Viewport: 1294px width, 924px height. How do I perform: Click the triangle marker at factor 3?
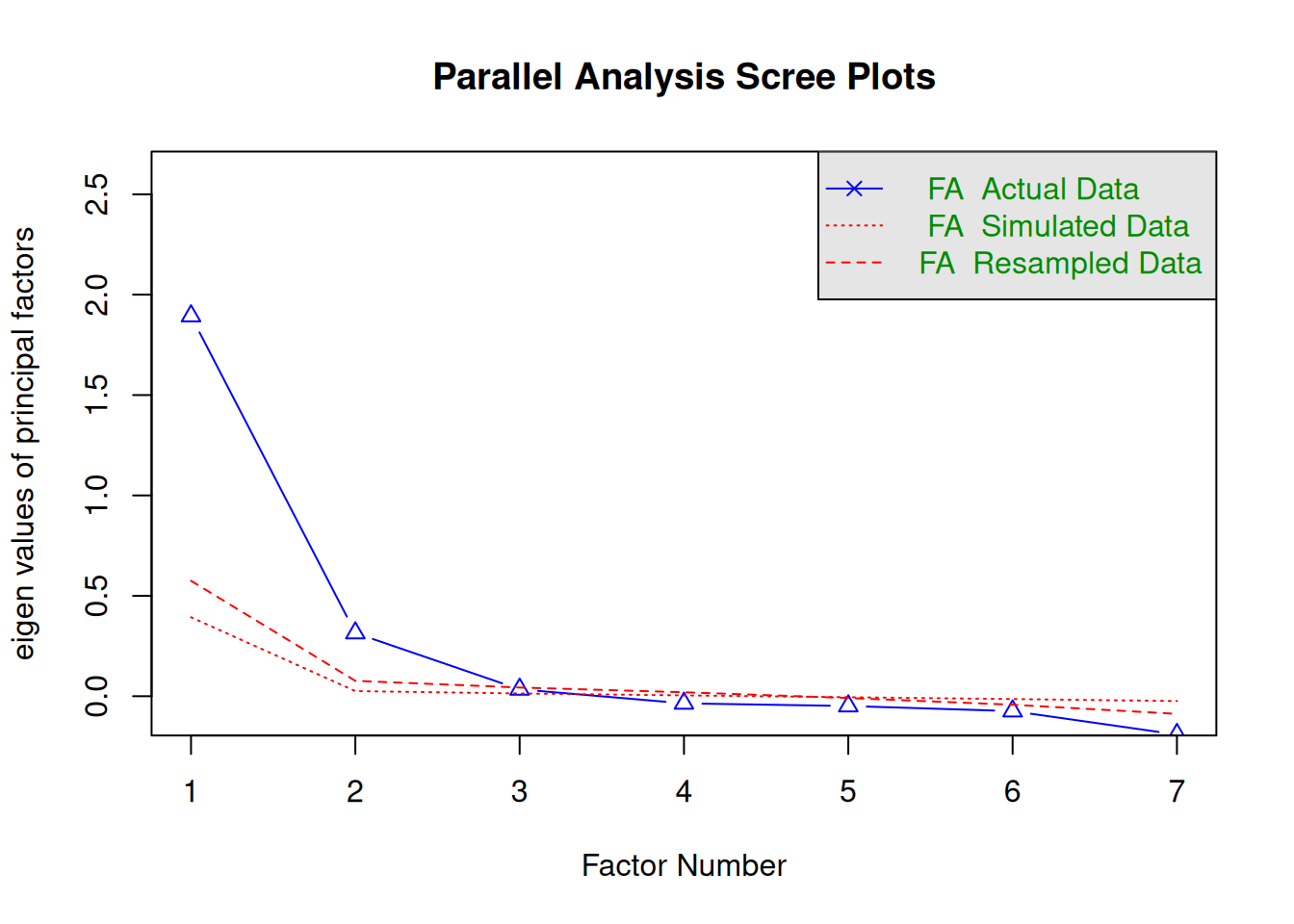[x=520, y=688]
